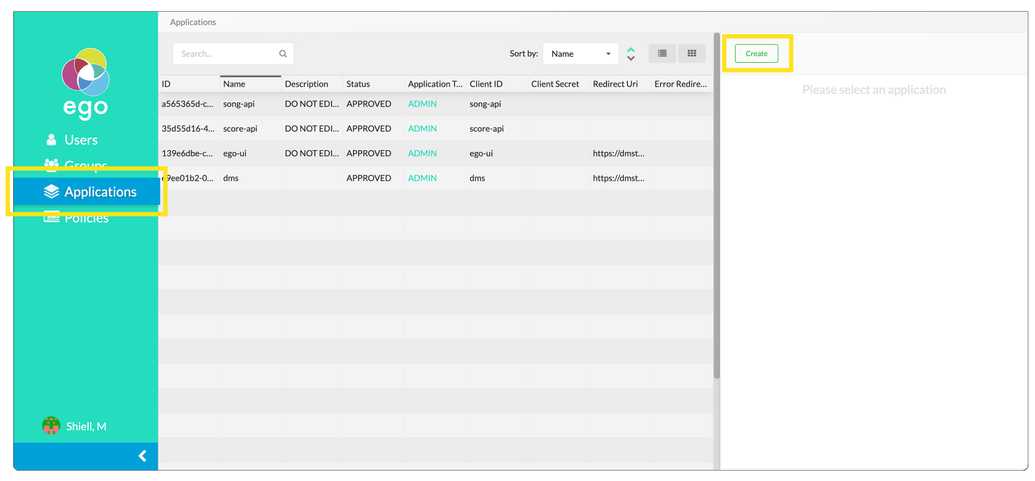Click APPROVED status in song-api row
The width and height of the screenshot is (1035, 481).
tap(369, 104)
